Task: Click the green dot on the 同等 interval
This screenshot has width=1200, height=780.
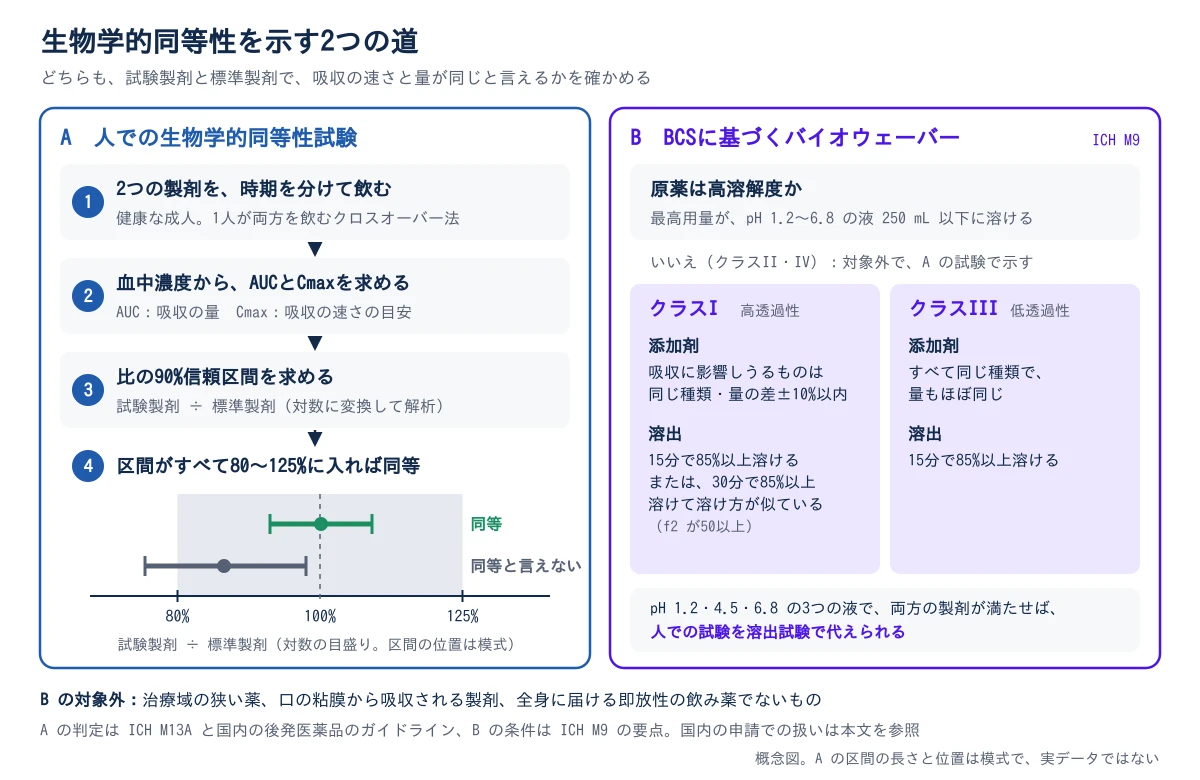Action: (321, 523)
